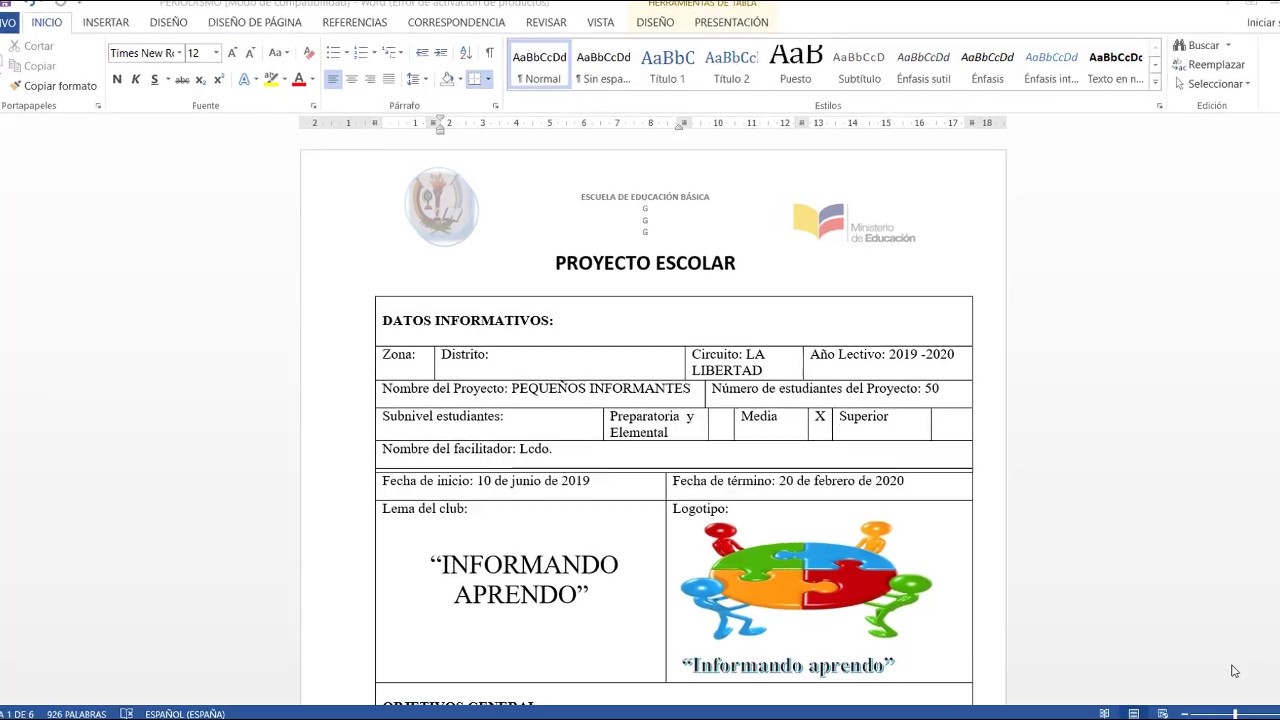The width and height of the screenshot is (1280, 720).
Task: Click the shading paint bucket icon
Action: pyautogui.click(x=447, y=79)
